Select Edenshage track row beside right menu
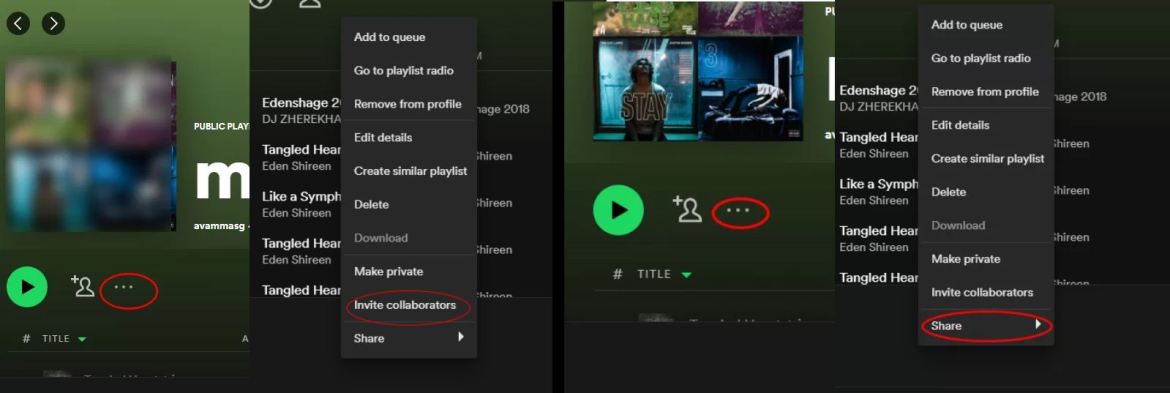The width and height of the screenshot is (1170, 393). click(879, 98)
